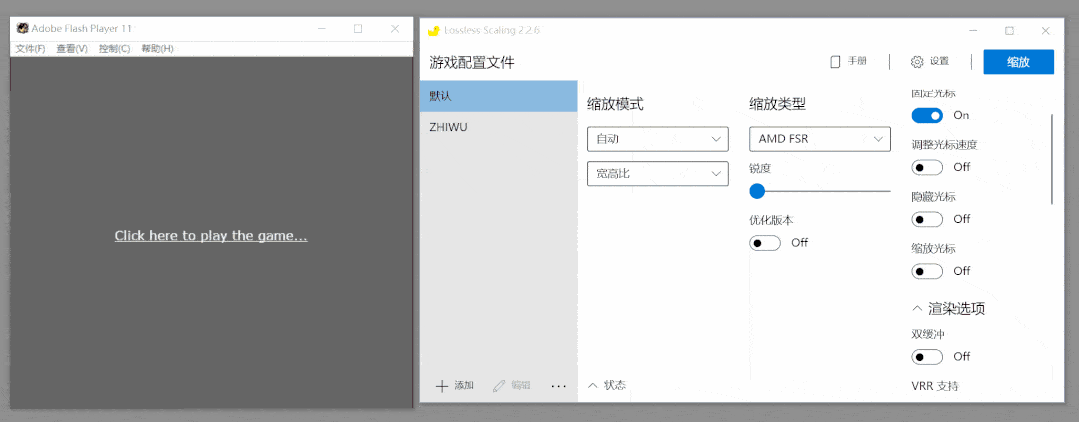
Task: Open the 自动 scaling mode dropdown
Action: 658,139
